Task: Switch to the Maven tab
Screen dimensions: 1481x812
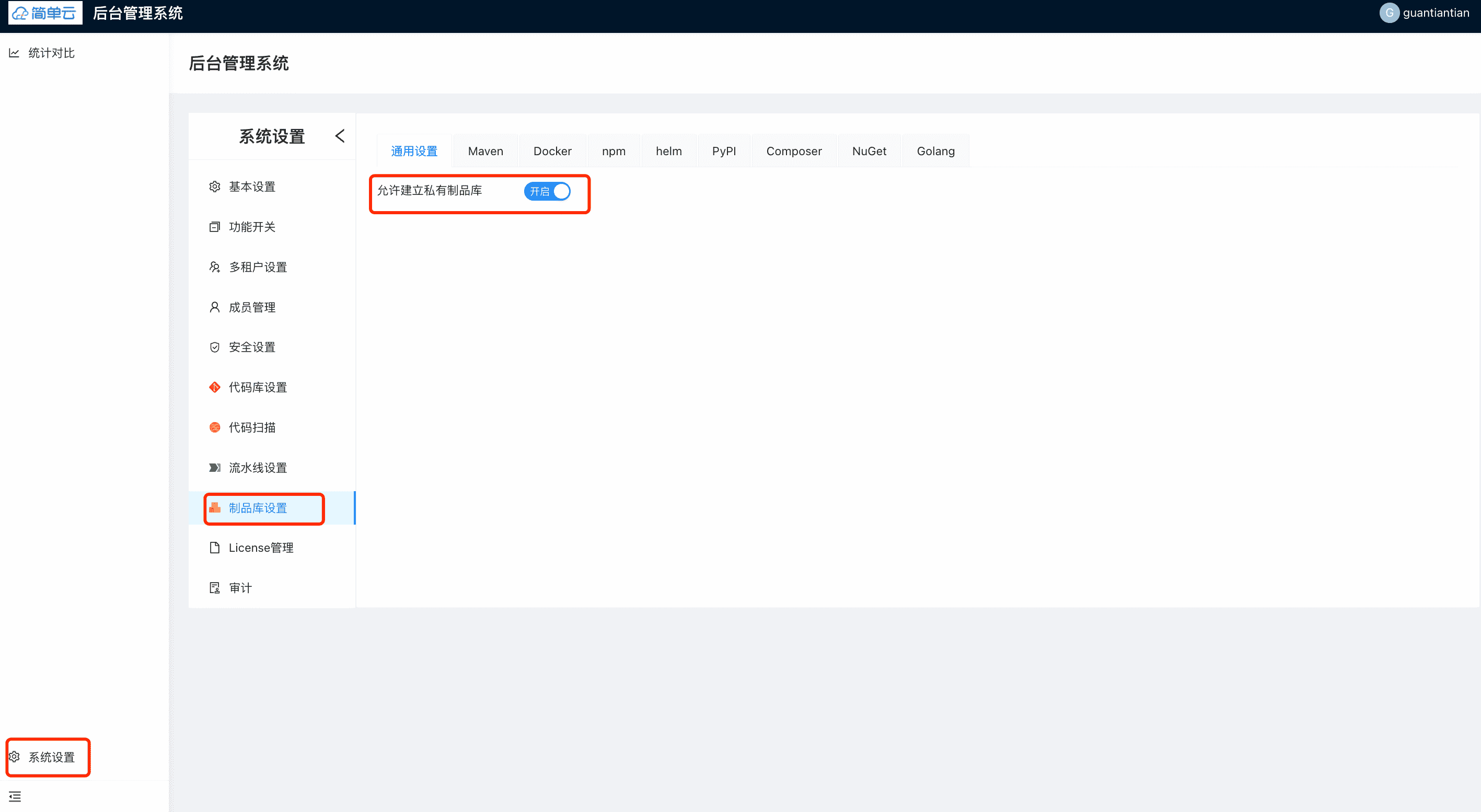Action: pos(485,151)
